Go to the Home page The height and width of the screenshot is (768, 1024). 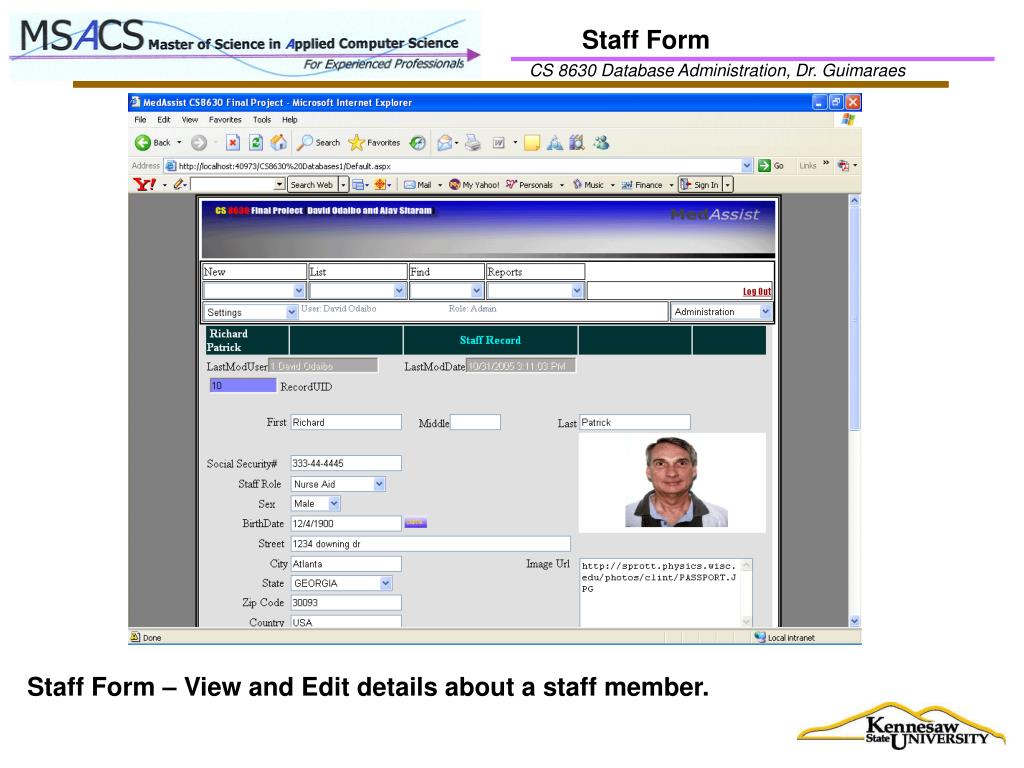tap(279, 142)
